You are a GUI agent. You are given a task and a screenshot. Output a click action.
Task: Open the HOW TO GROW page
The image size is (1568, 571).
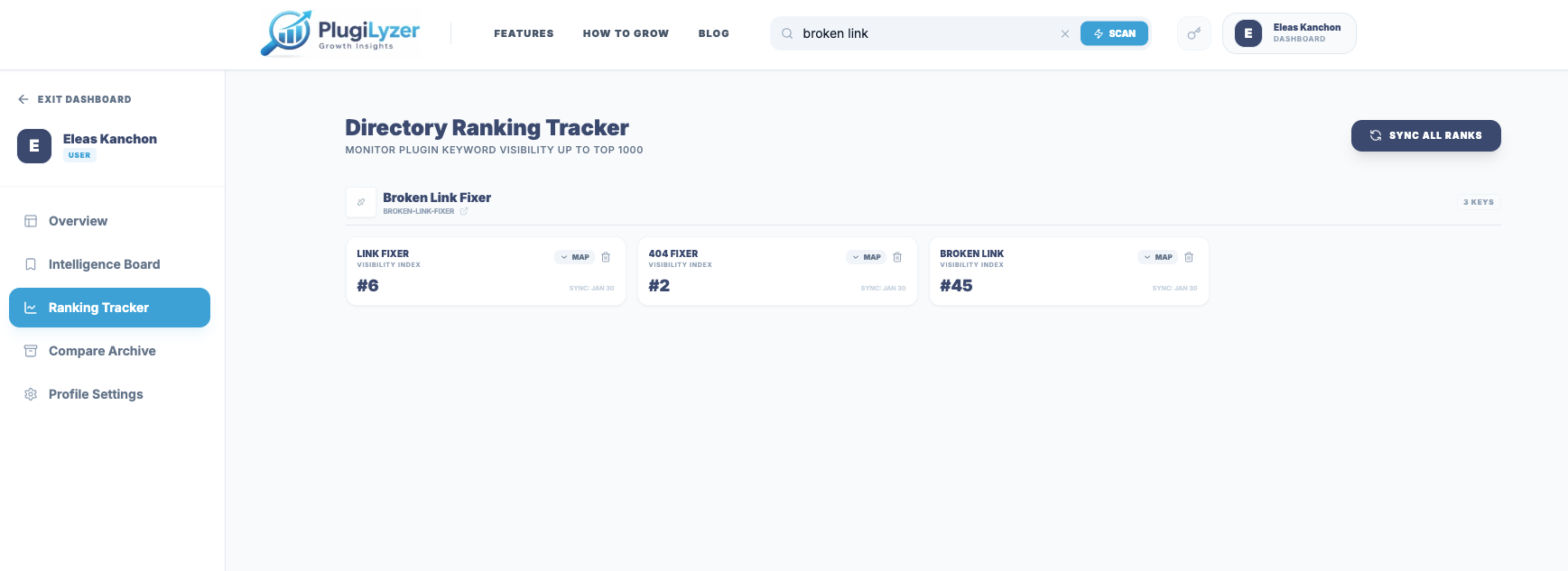[626, 33]
